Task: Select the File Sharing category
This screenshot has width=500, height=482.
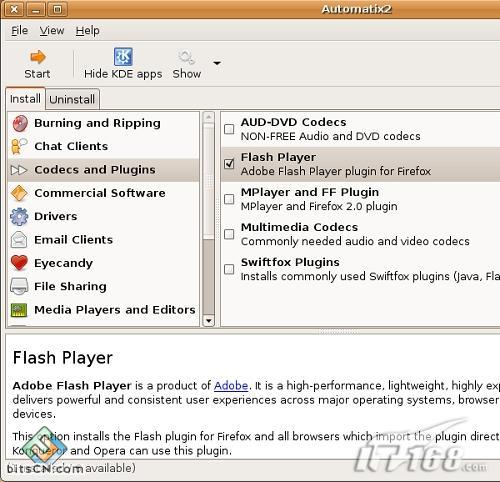Action: point(103,286)
